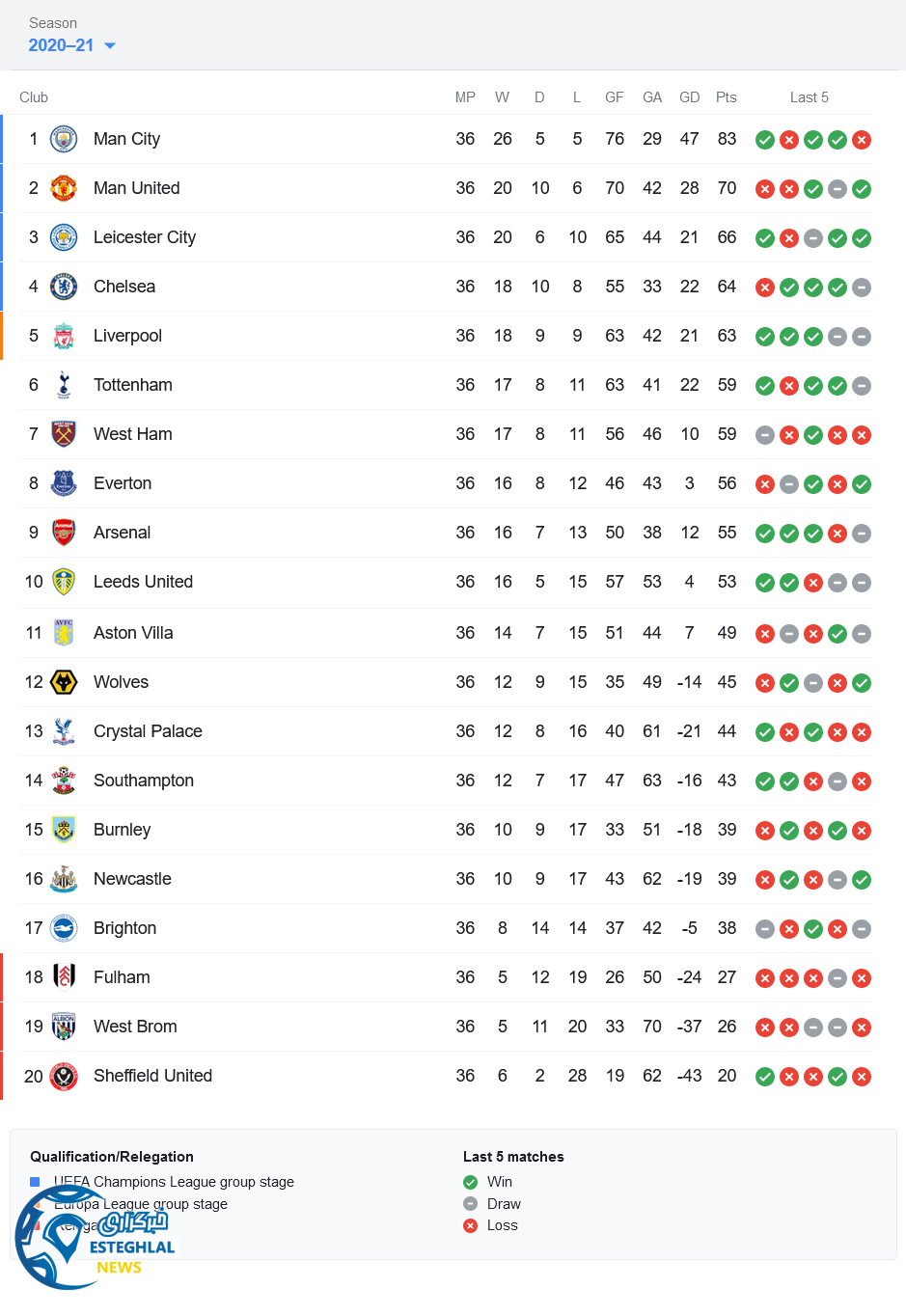Click Man City's most recent loss icon
This screenshot has height=1316, width=906.
pyautogui.click(x=862, y=140)
